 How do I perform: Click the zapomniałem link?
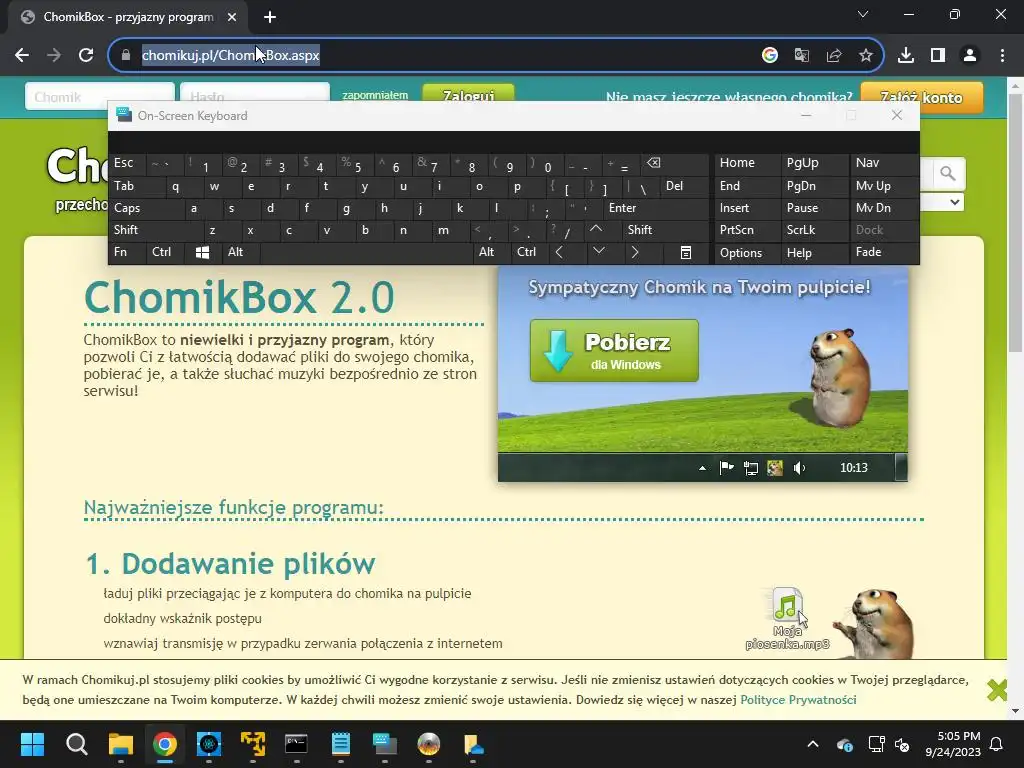point(375,95)
